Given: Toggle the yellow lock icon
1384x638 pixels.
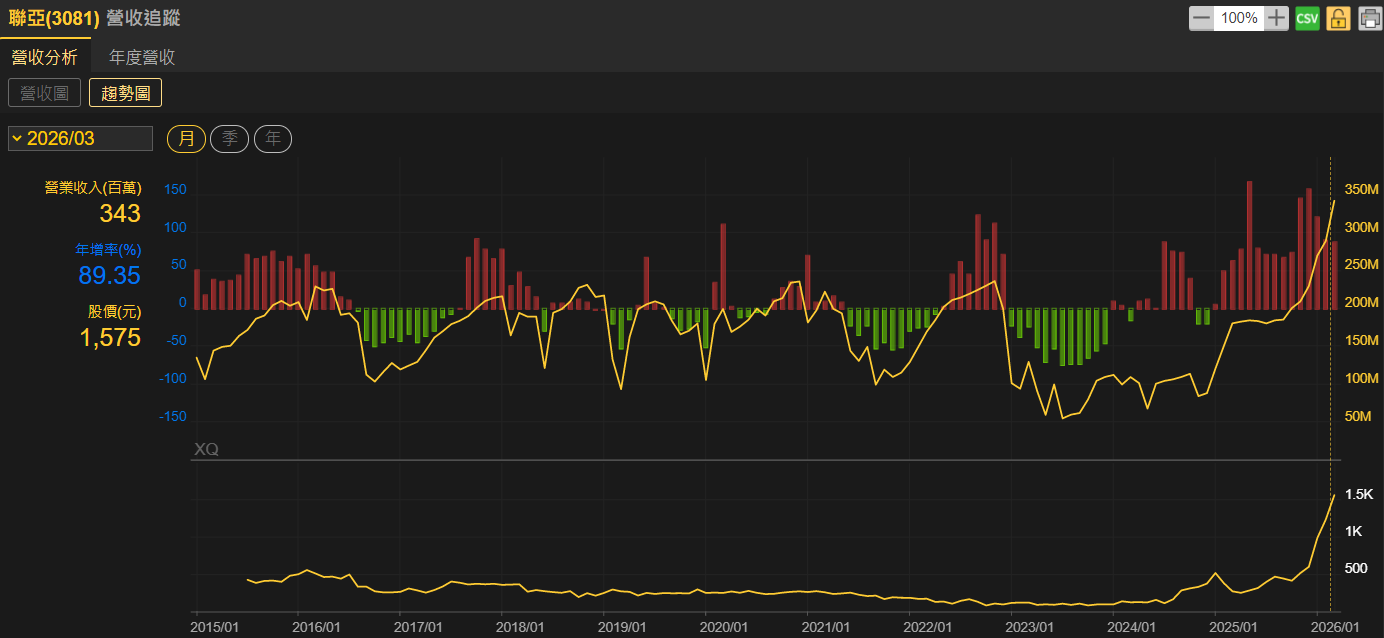Looking at the screenshot, I should coord(1339,18).
